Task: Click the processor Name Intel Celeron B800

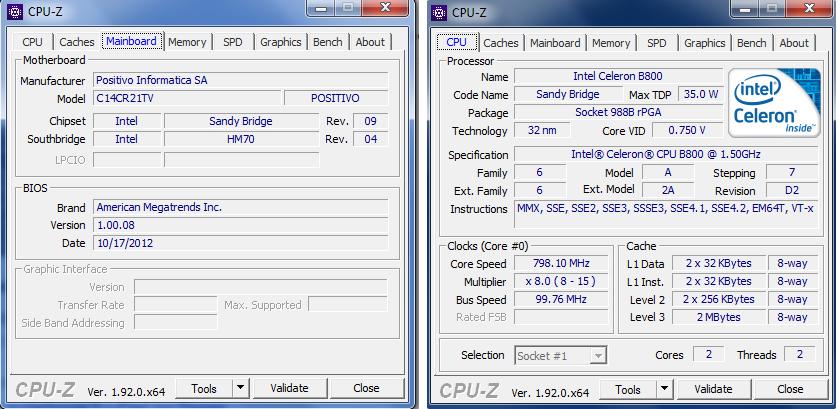Action: [x=618, y=76]
